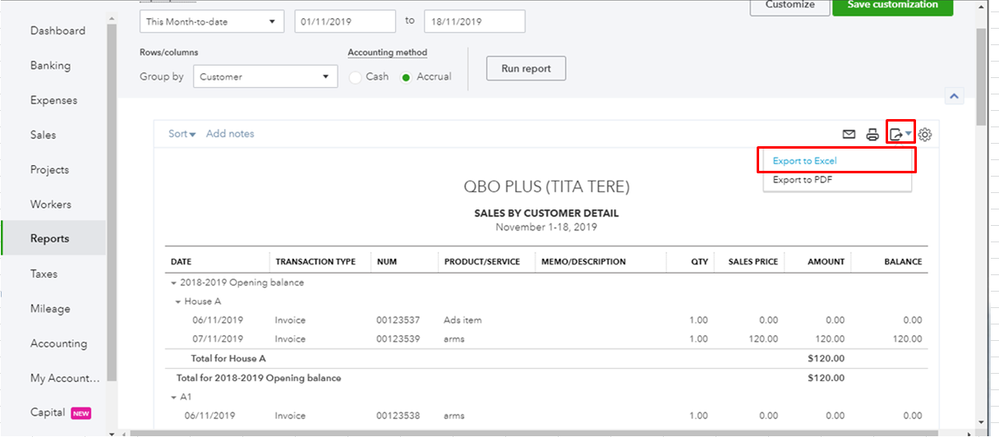999x437 pixels.
Task: Collapse the House A group
Action: tap(178, 301)
